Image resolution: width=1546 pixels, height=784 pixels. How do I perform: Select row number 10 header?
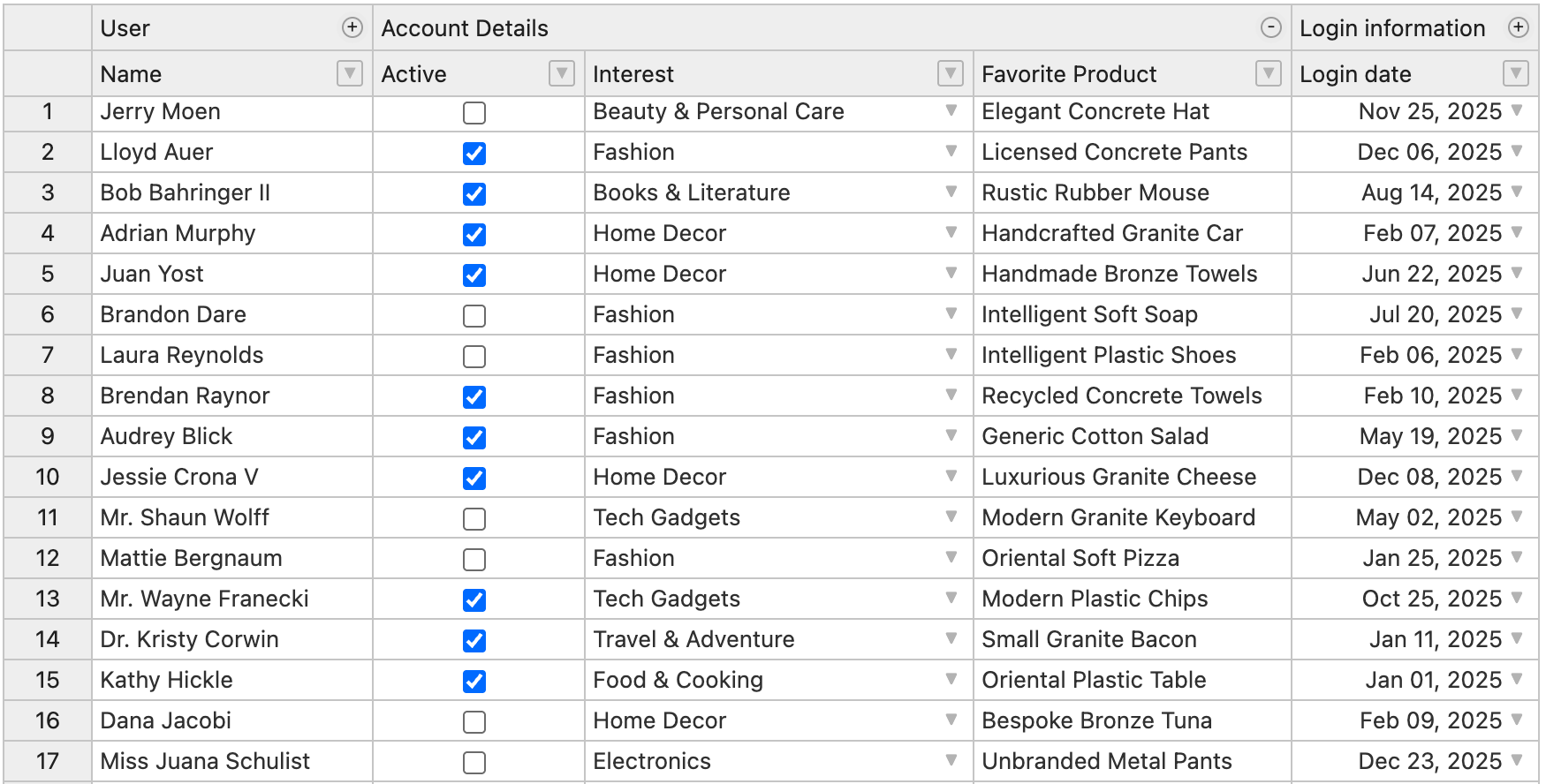tap(48, 477)
